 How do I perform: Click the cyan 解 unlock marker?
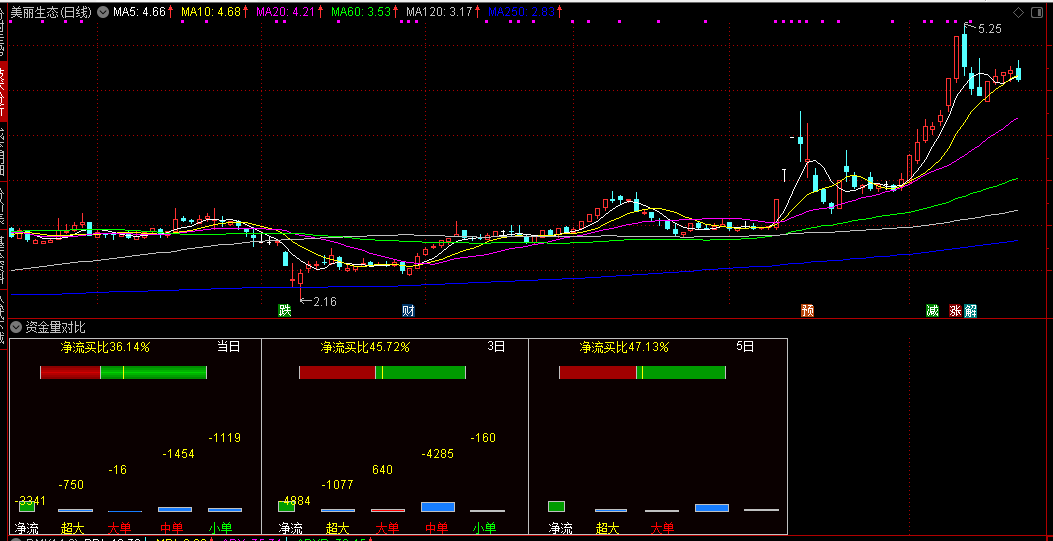click(x=970, y=311)
